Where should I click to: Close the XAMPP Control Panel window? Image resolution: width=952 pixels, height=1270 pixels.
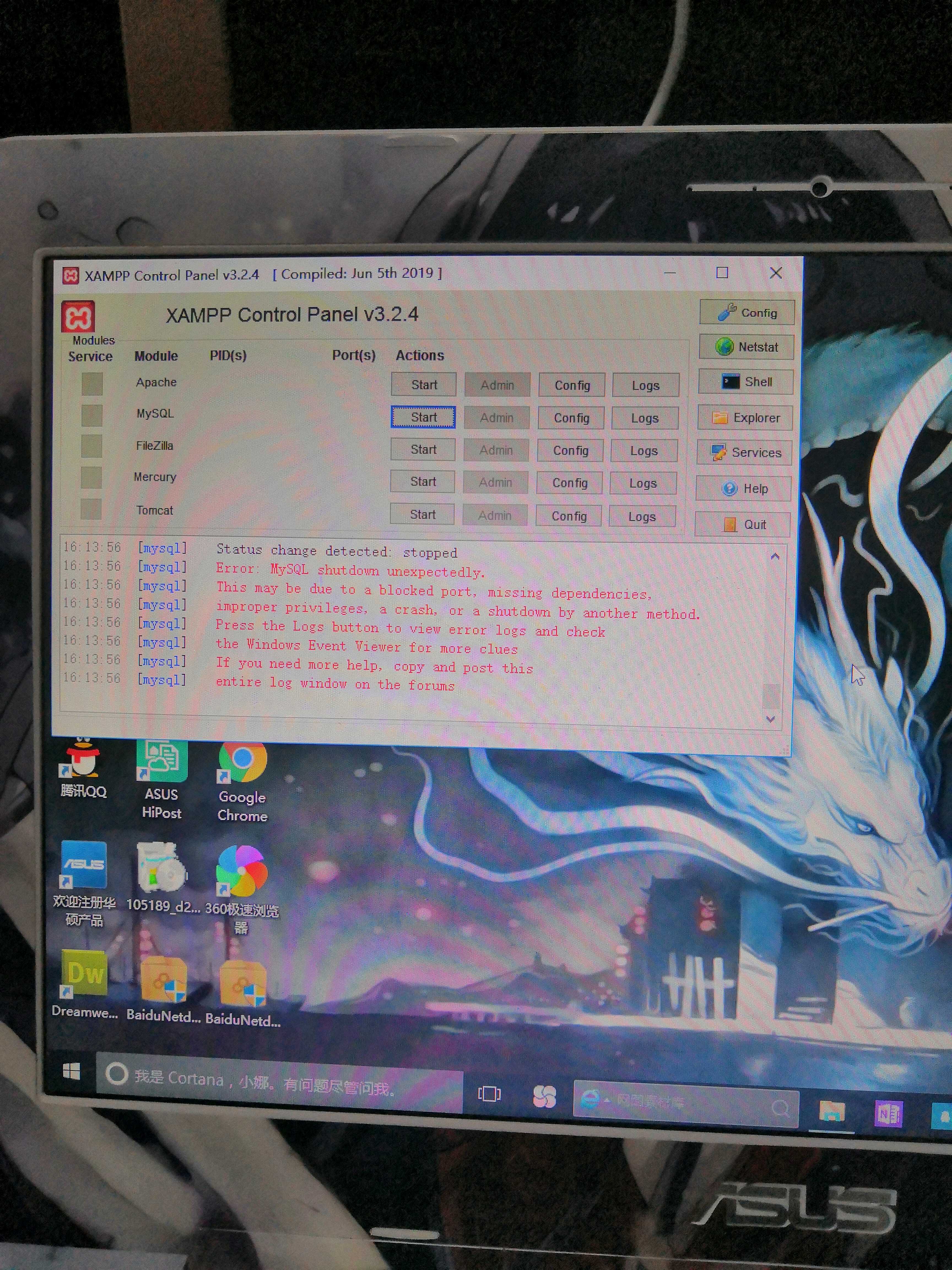tap(776, 273)
